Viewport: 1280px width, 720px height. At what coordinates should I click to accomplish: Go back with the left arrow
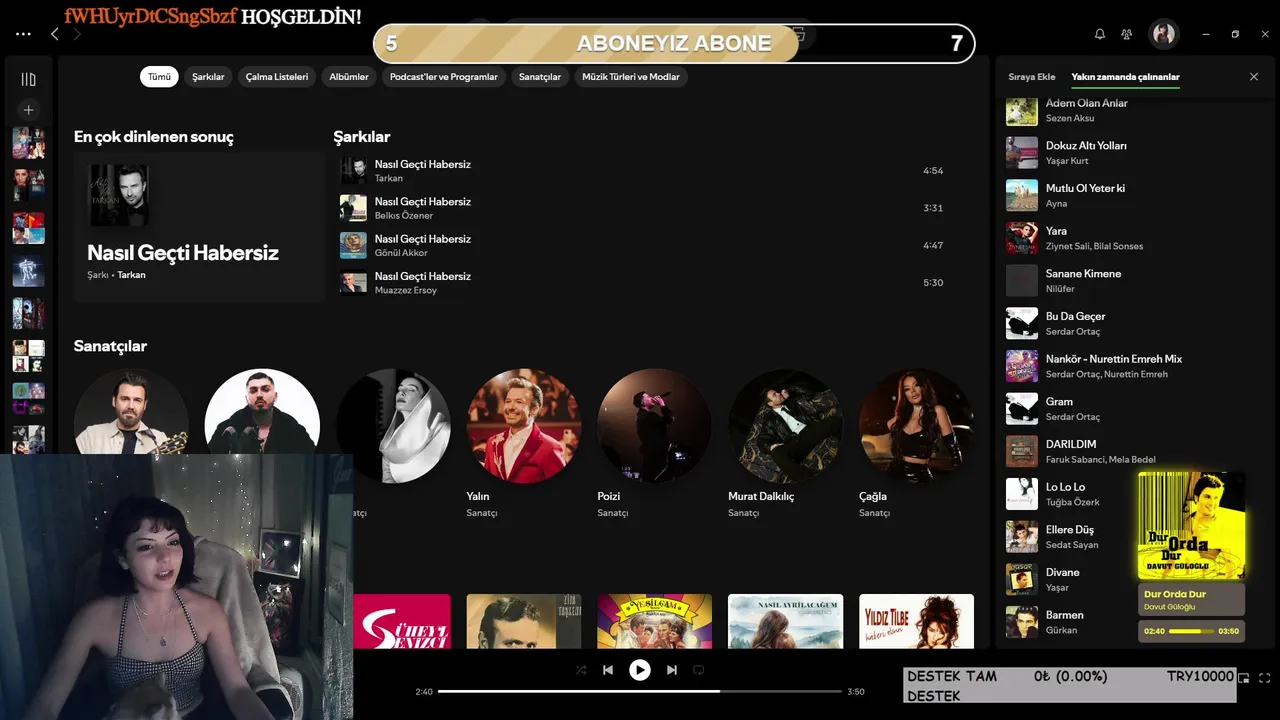55,34
